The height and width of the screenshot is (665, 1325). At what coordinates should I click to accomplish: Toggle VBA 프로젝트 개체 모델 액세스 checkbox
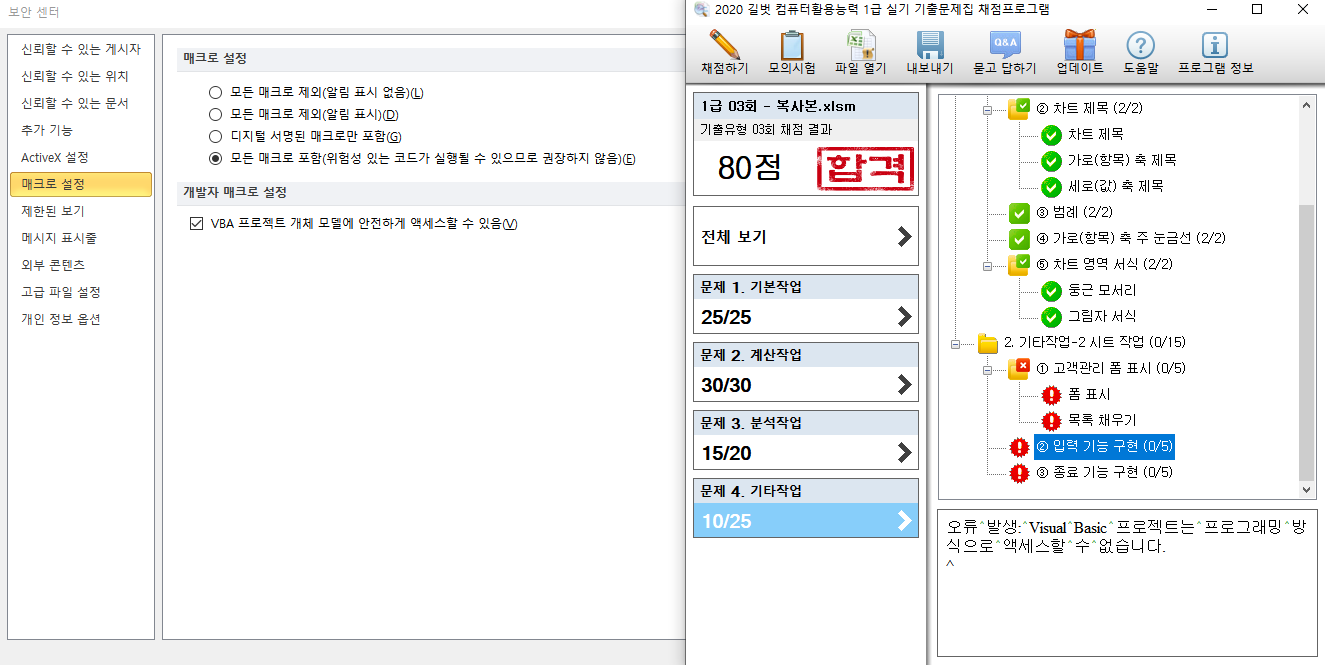(x=196, y=224)
